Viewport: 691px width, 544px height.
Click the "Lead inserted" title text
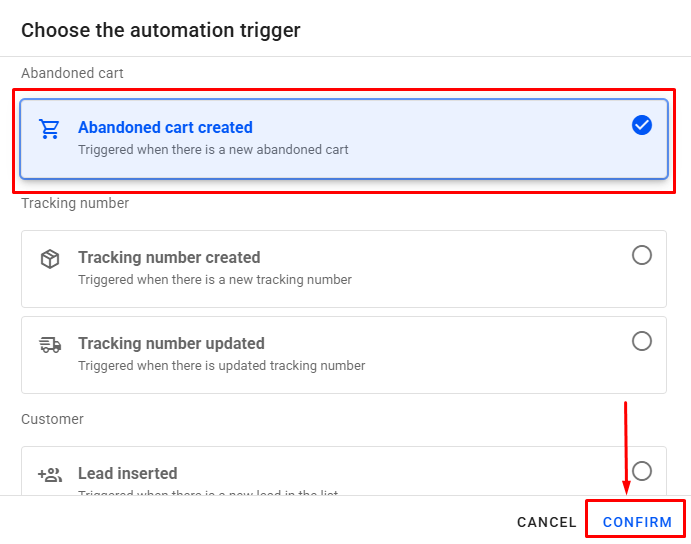[x=127, y=473]
